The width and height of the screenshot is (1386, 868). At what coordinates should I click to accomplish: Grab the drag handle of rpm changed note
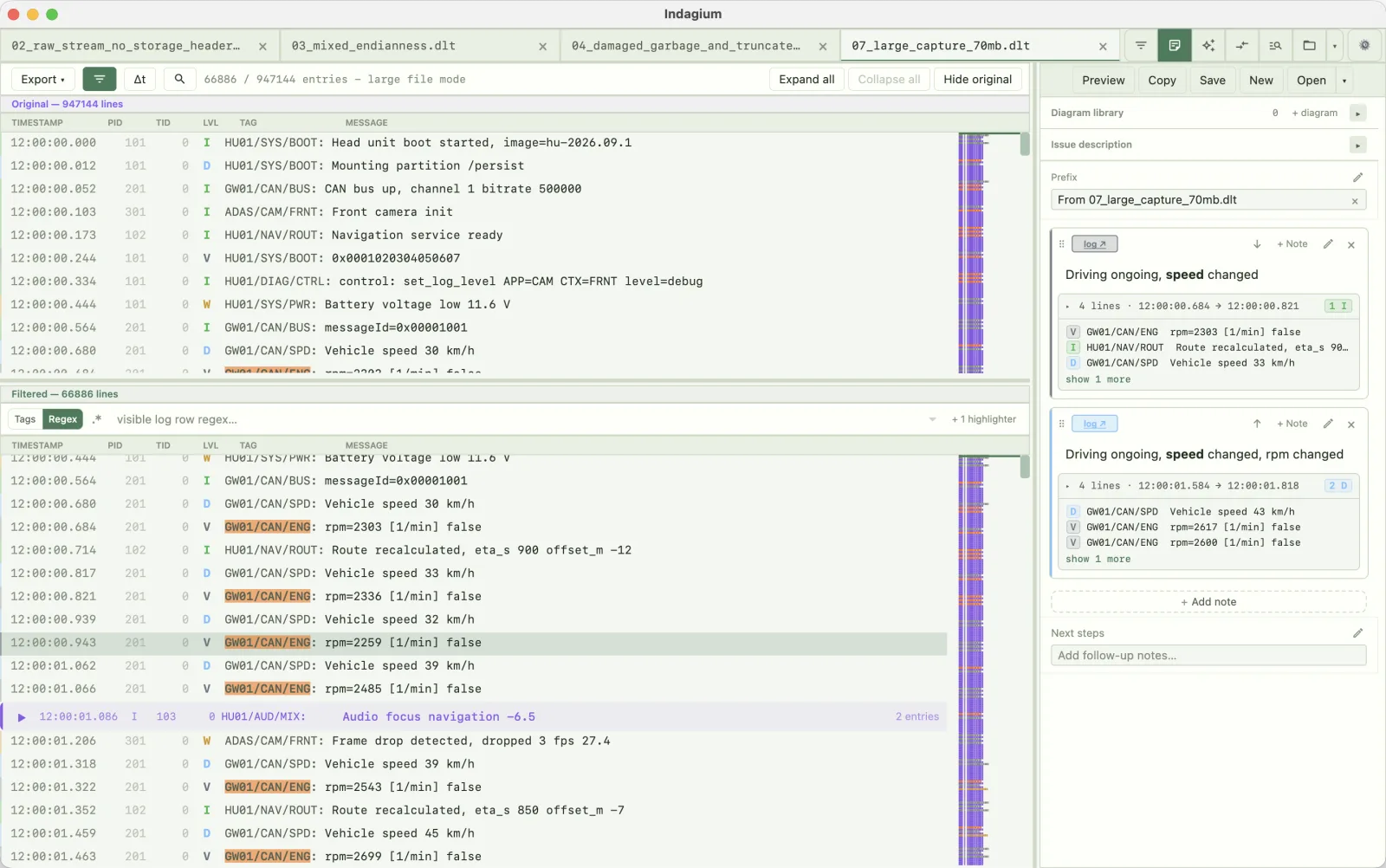coord(1061,424)
